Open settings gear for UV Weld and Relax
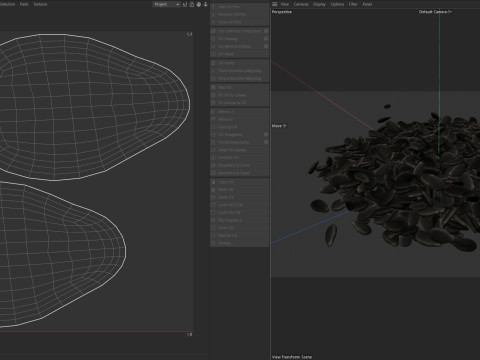 click(266, 46)
